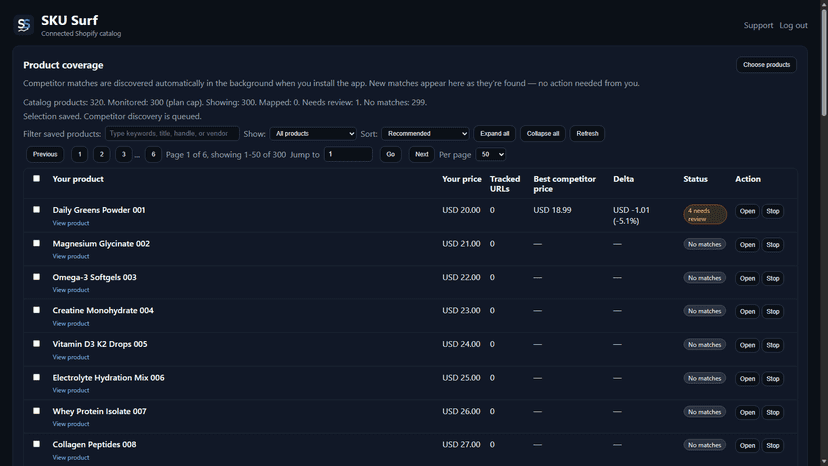828x466 pixels.
Task: Click the Next page button
Action: 421,154
